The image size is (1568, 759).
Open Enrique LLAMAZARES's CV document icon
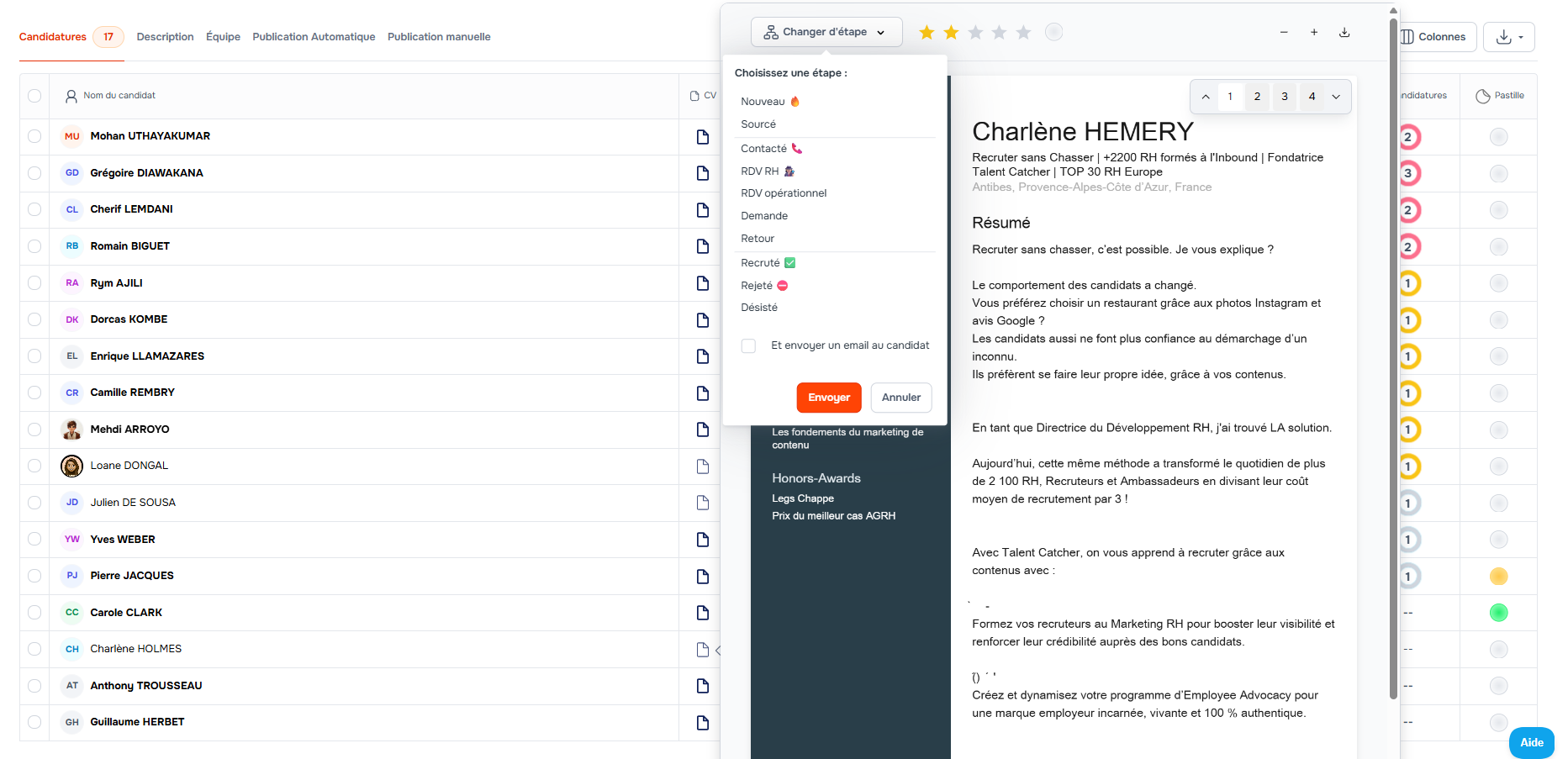[x=703, y=356]
